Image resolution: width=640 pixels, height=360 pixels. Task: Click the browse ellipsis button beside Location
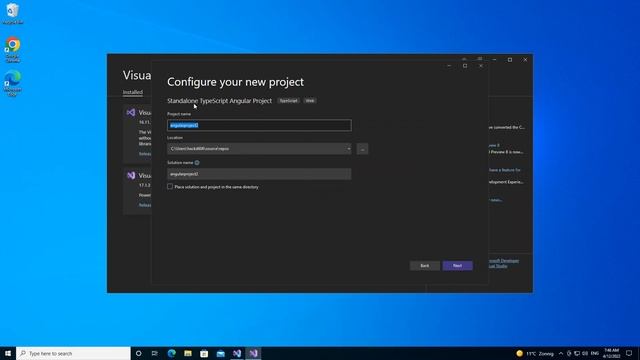tap(362, 149)
